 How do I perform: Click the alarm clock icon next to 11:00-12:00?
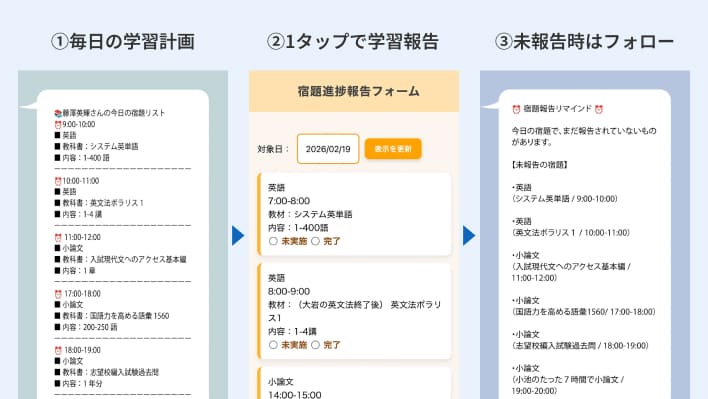tap(58, 237)
